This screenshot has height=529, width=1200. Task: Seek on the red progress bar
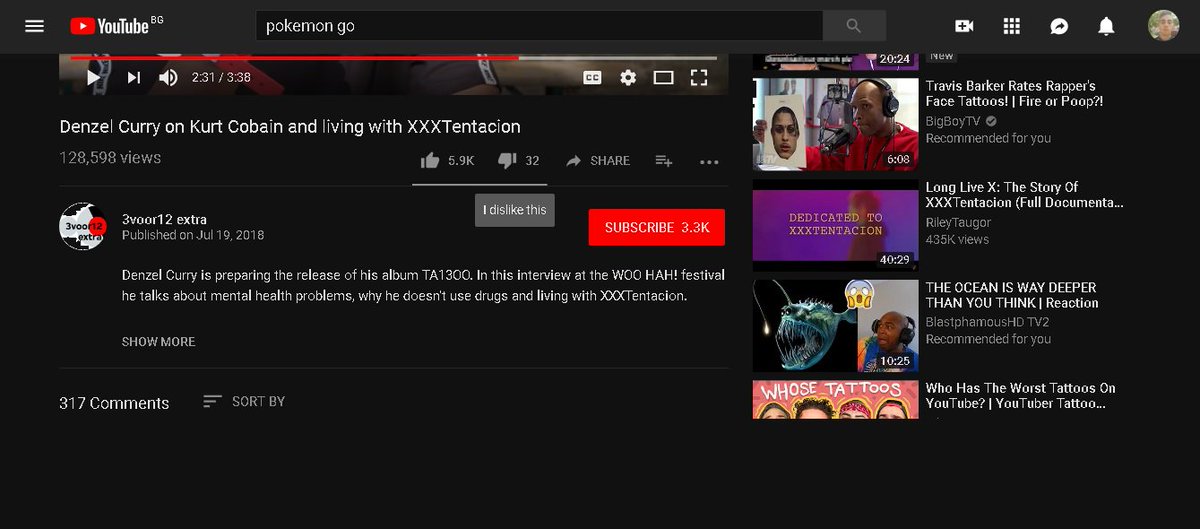(x=393, y=58)
